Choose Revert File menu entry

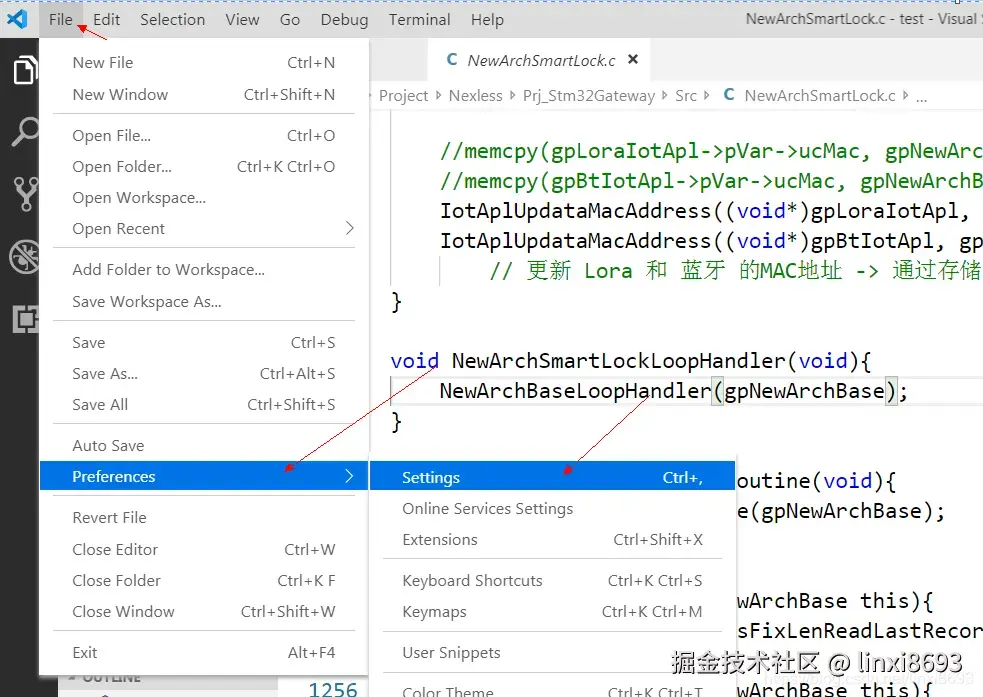tap(204, 518)
